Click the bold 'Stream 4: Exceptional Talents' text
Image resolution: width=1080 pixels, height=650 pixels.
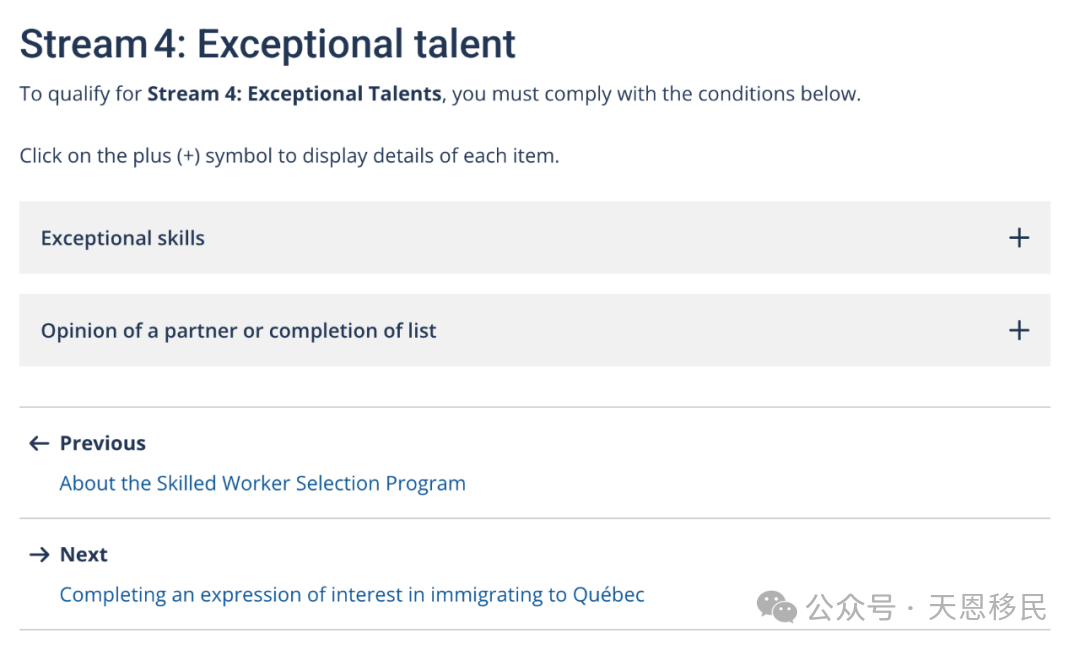tap(294, 94)
